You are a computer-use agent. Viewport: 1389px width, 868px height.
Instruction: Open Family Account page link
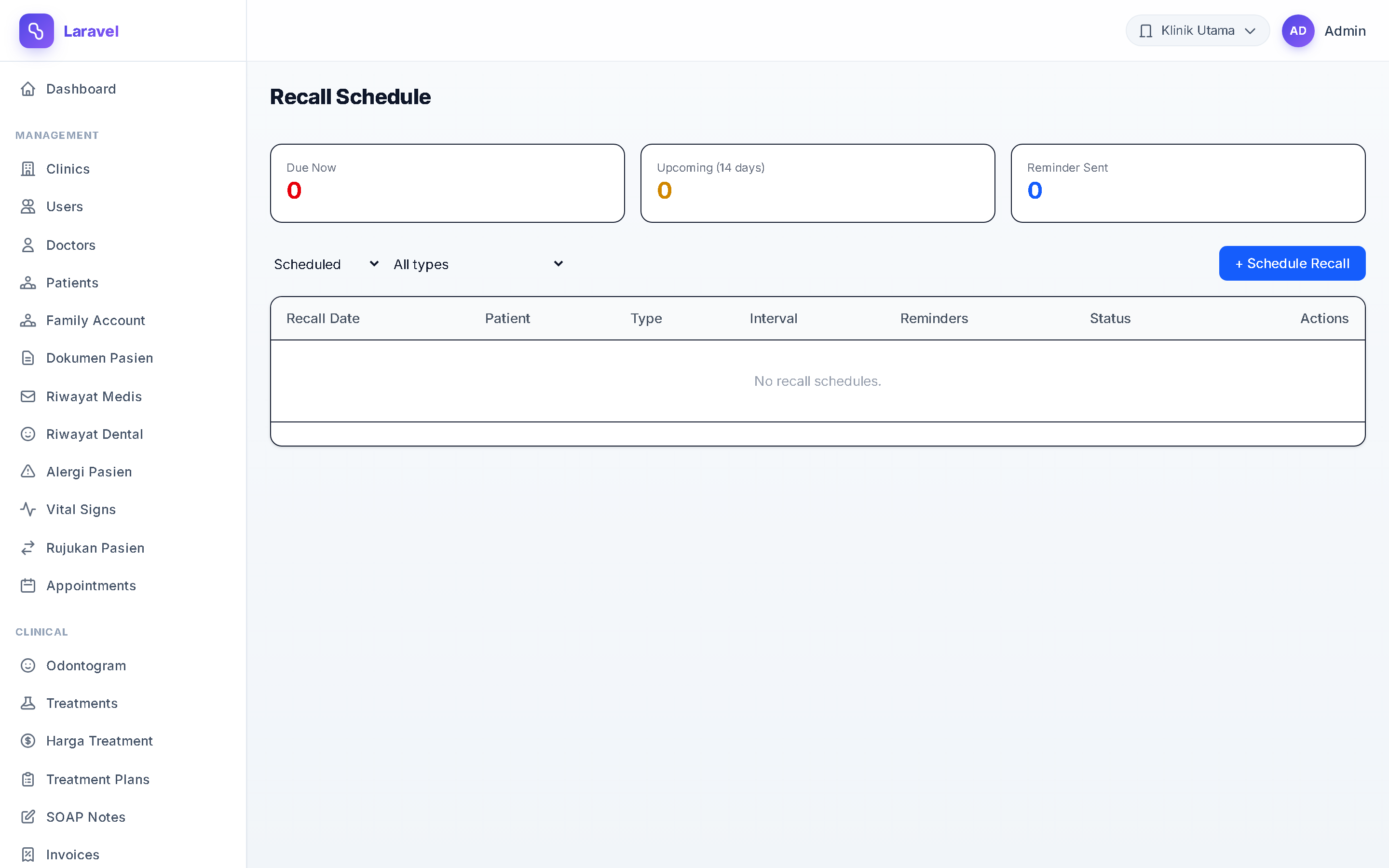[123, 320]
